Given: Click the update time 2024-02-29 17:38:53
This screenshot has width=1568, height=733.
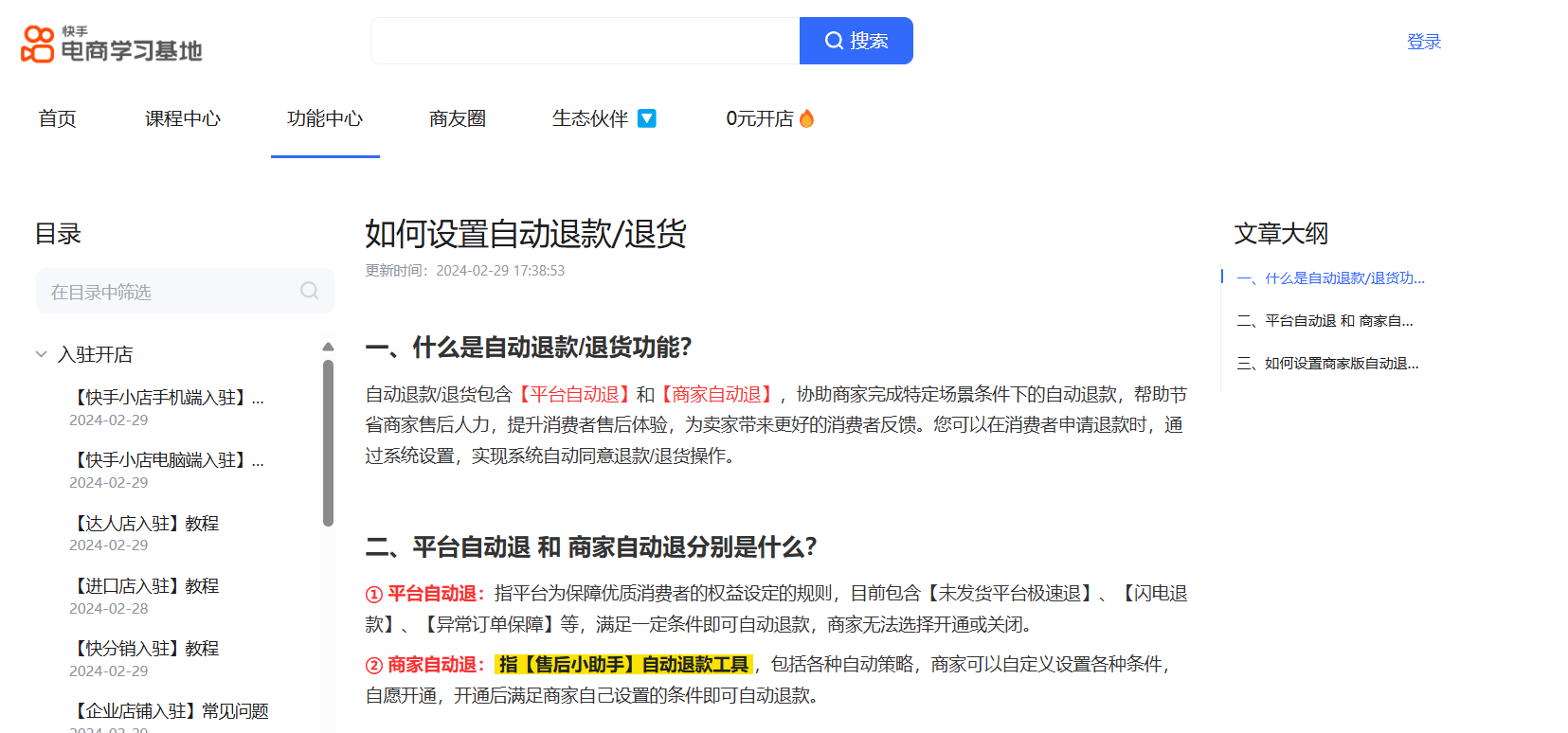Looking at the screenshot, I should [x=500, y=271].
